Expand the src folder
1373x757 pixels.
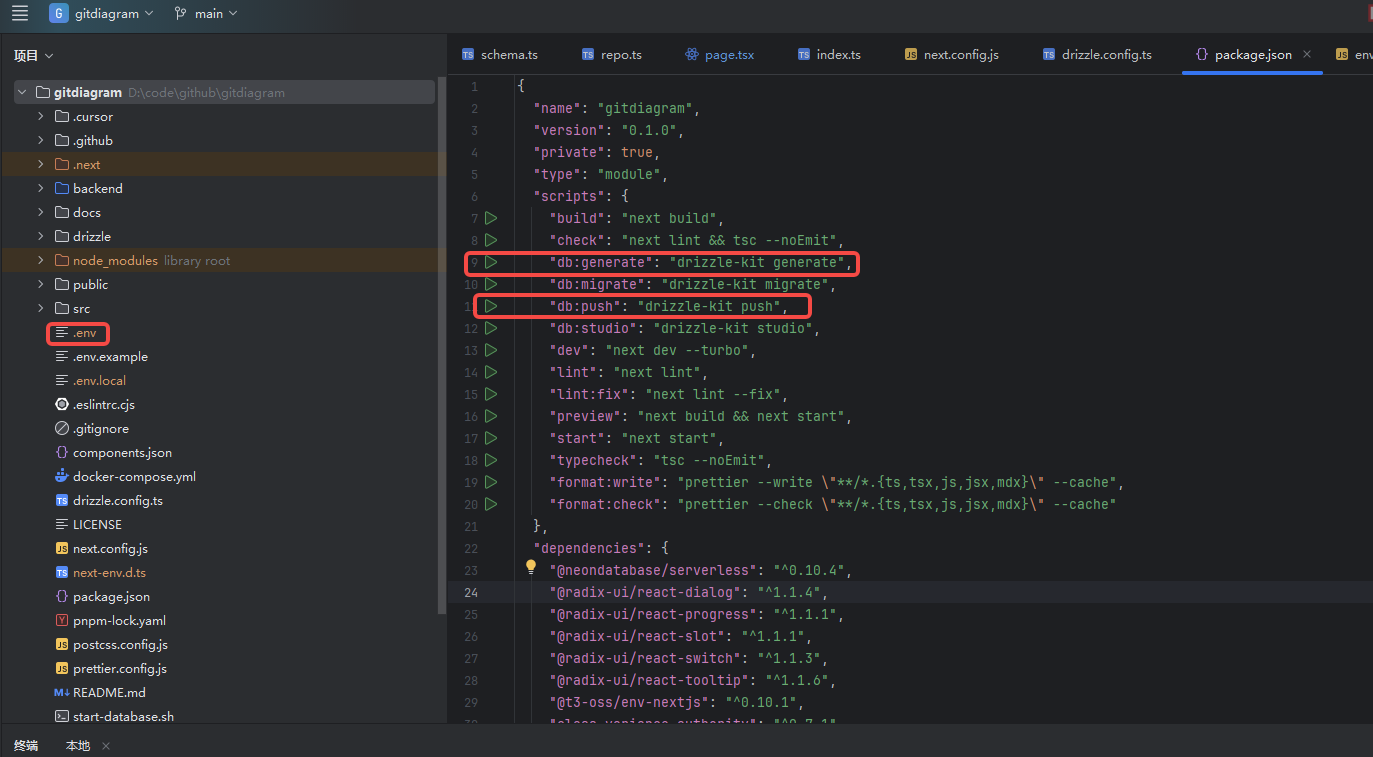(x=41, y=308)
